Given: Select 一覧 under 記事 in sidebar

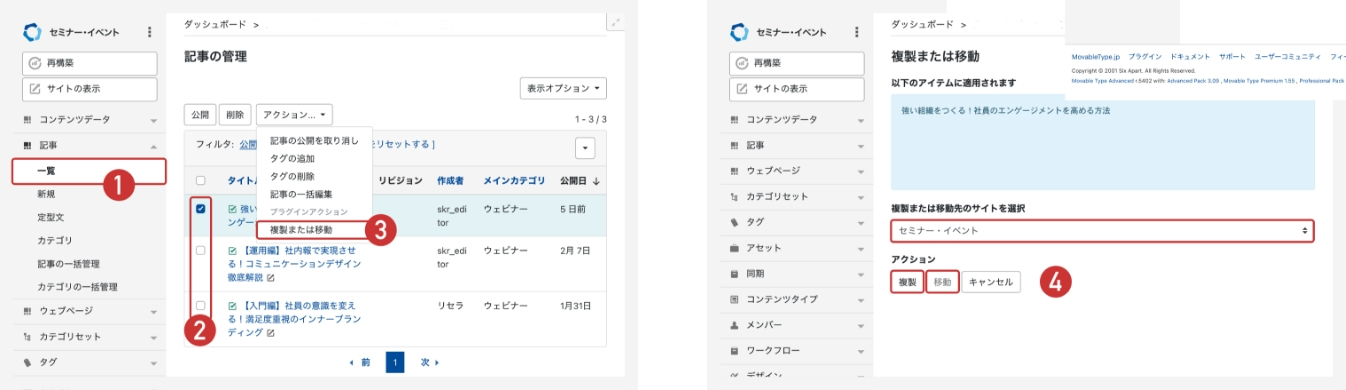Looking at the screenshot, I should pos(88,171).
